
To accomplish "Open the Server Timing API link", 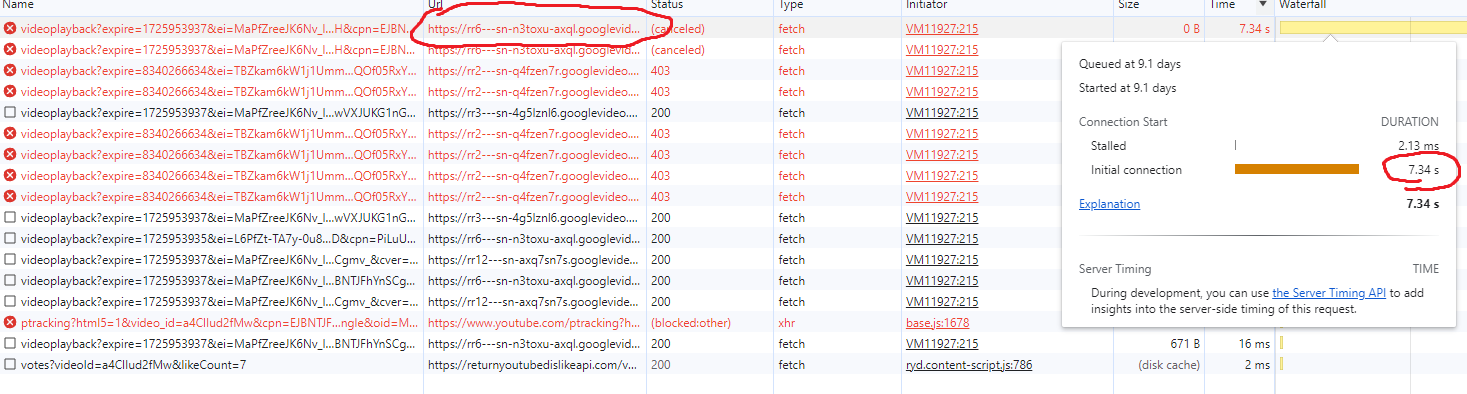I will 1329,293.
